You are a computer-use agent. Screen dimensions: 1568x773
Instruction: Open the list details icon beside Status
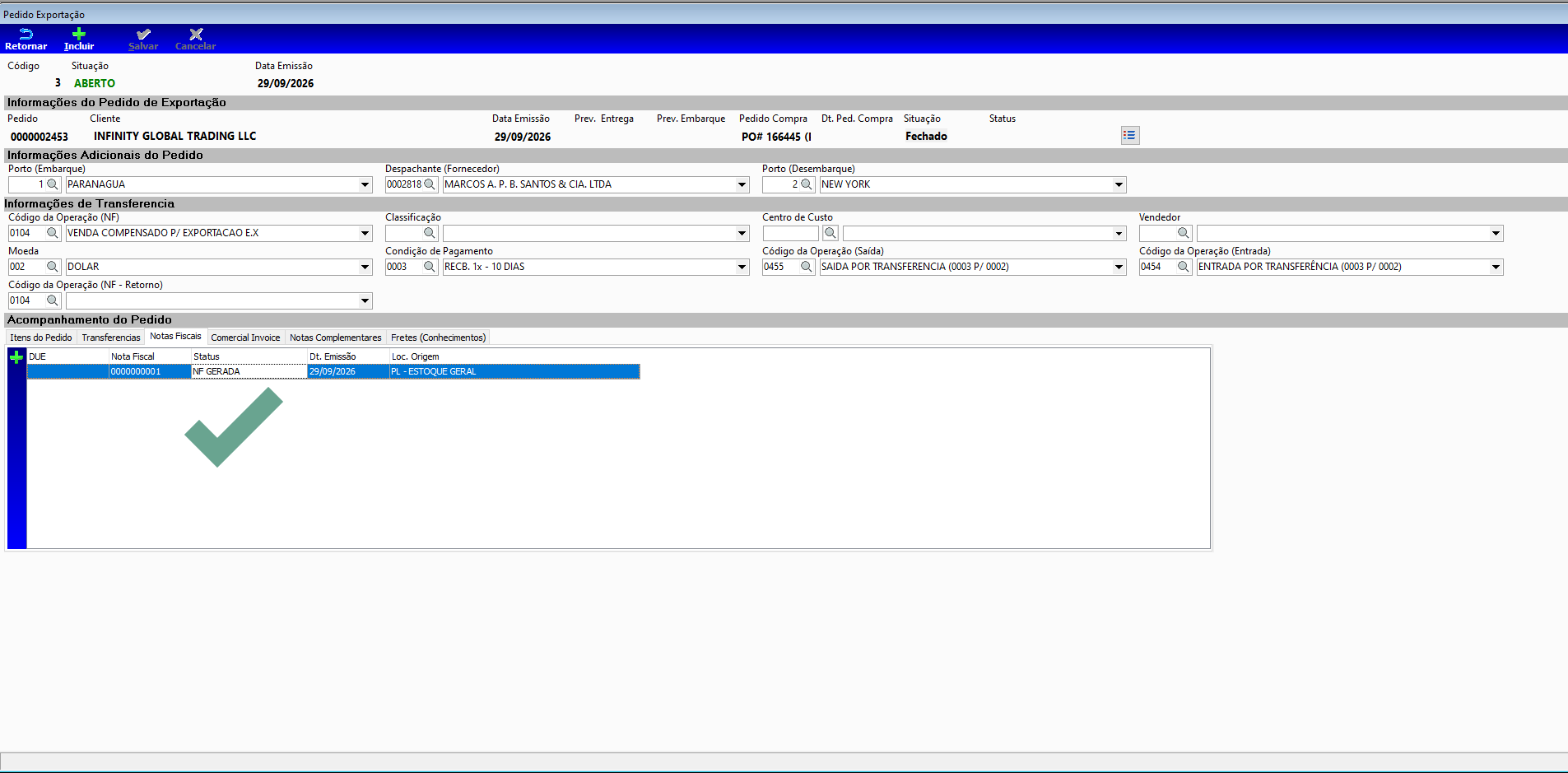(1130, 135)
